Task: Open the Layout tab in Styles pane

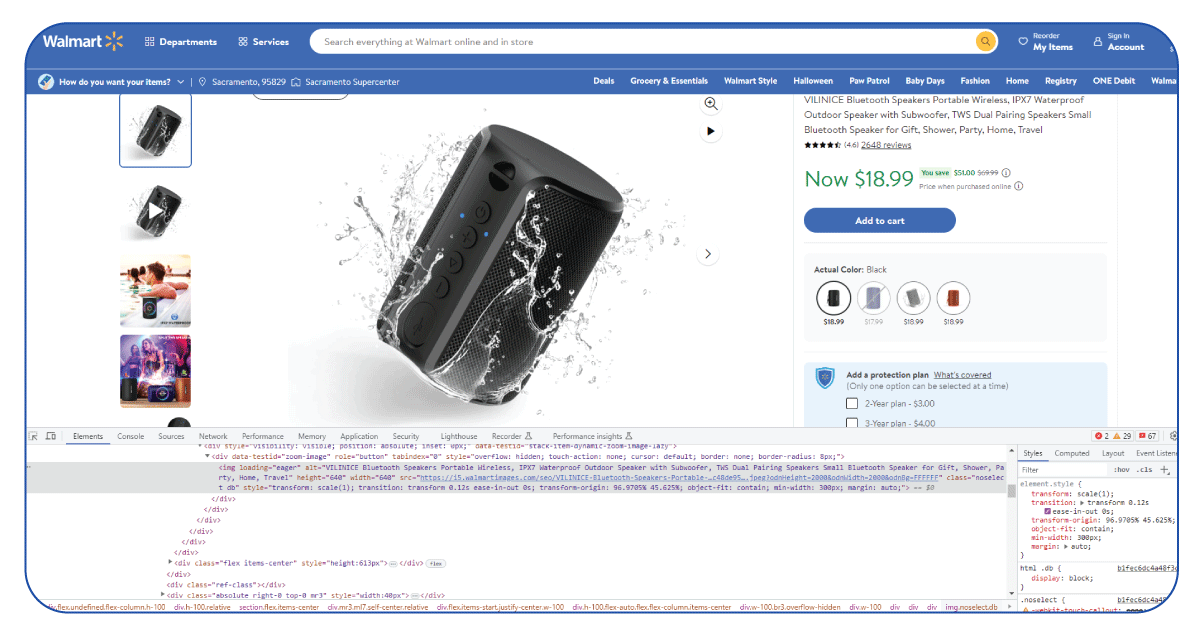Action: (1113, 453)
